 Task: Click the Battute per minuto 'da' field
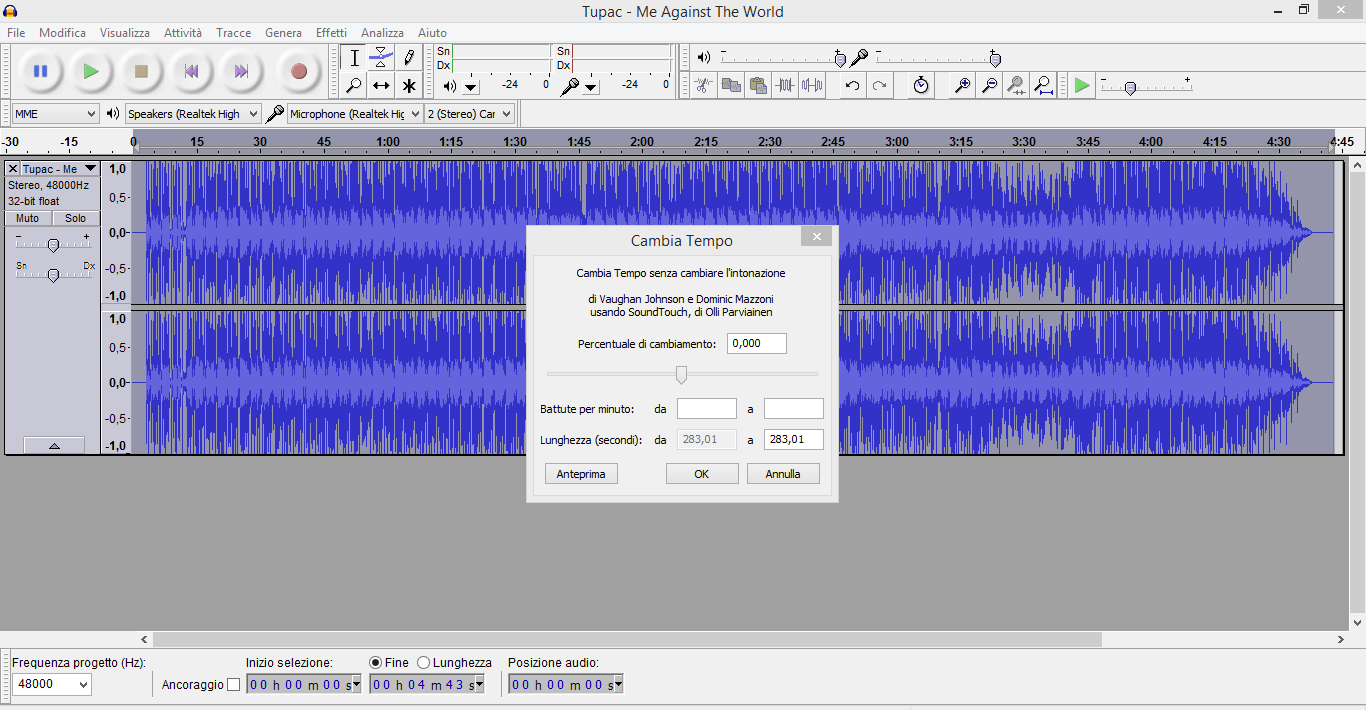point(707,409)
